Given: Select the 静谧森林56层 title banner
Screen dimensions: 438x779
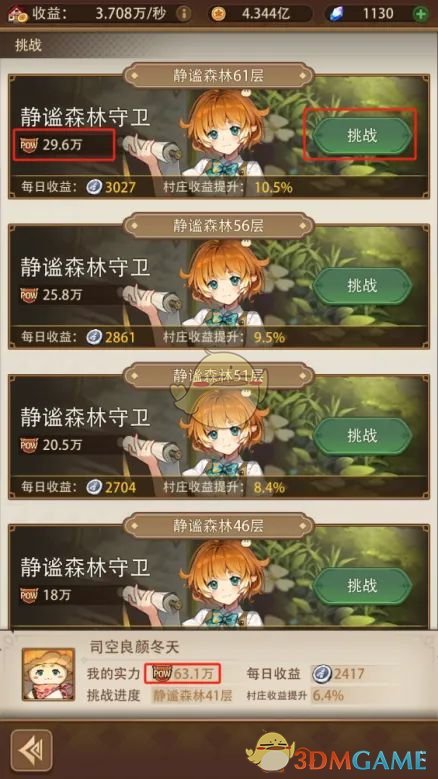Looking at the screenshot, I should point(219,226).
